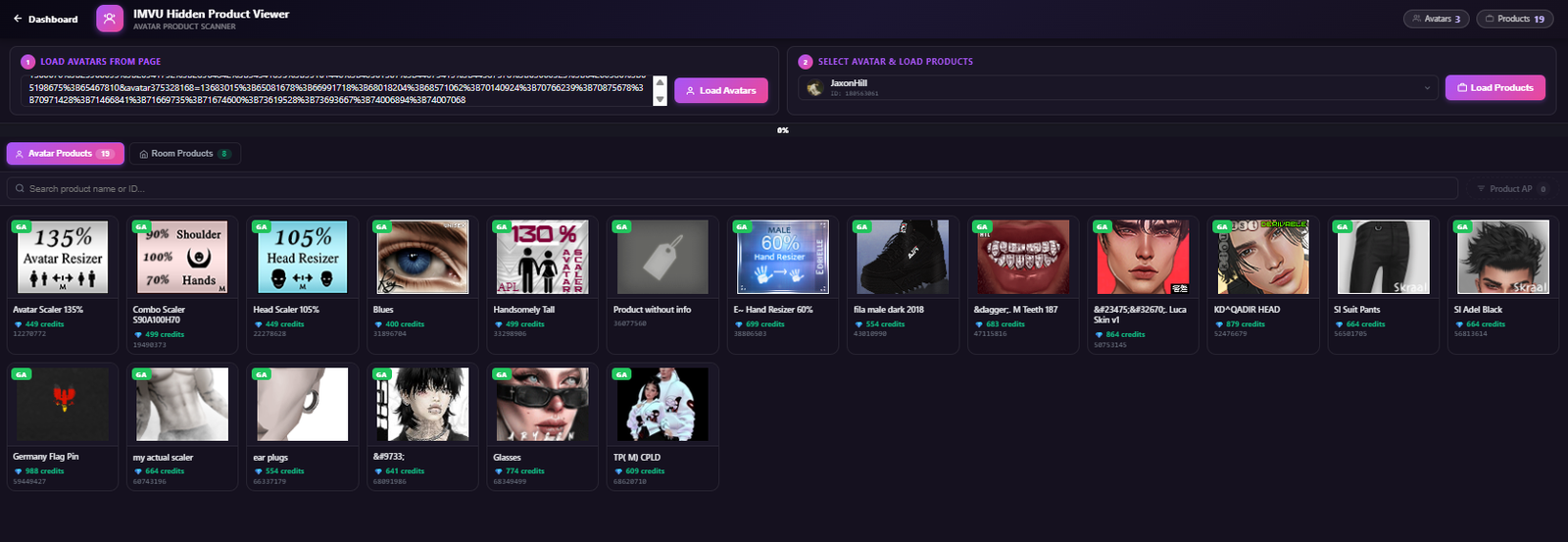This screenshot has height=542, width=1568.
Task: Go back to Dashboard arrow
Action: coord(18,19)
